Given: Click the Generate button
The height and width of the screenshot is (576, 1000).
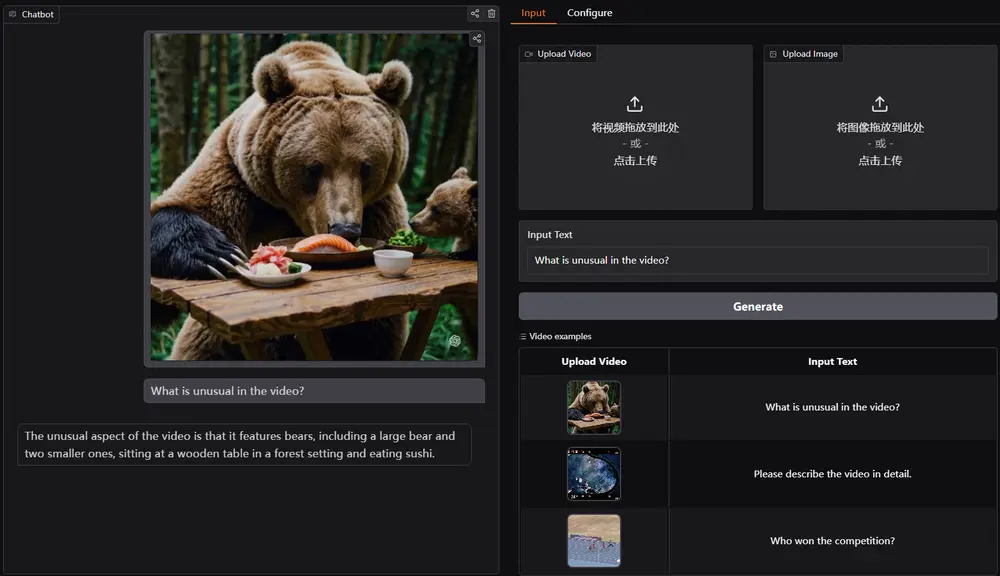Looking at the screenshot, I should click(x=758, y=306).
